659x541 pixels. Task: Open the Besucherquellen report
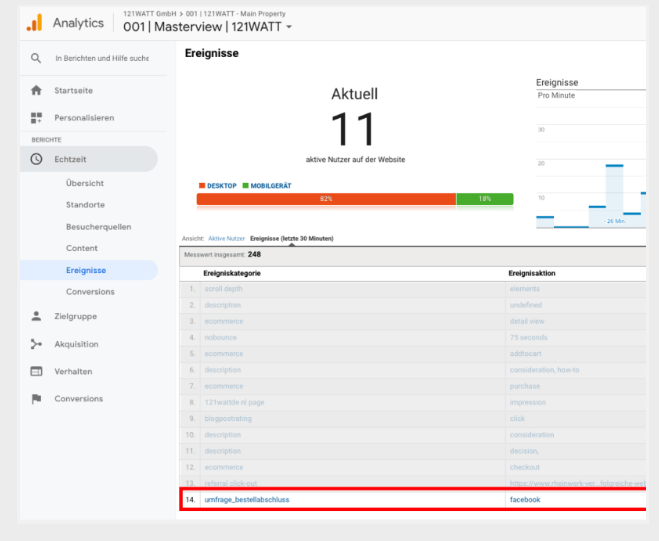[98, 227]
